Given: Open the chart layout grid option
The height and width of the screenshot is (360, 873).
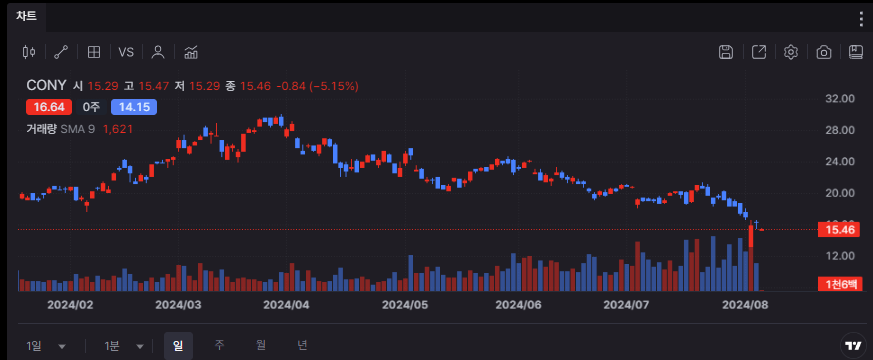Looking at the screenshot, I should pyautogui.click(x=94, y=52).
